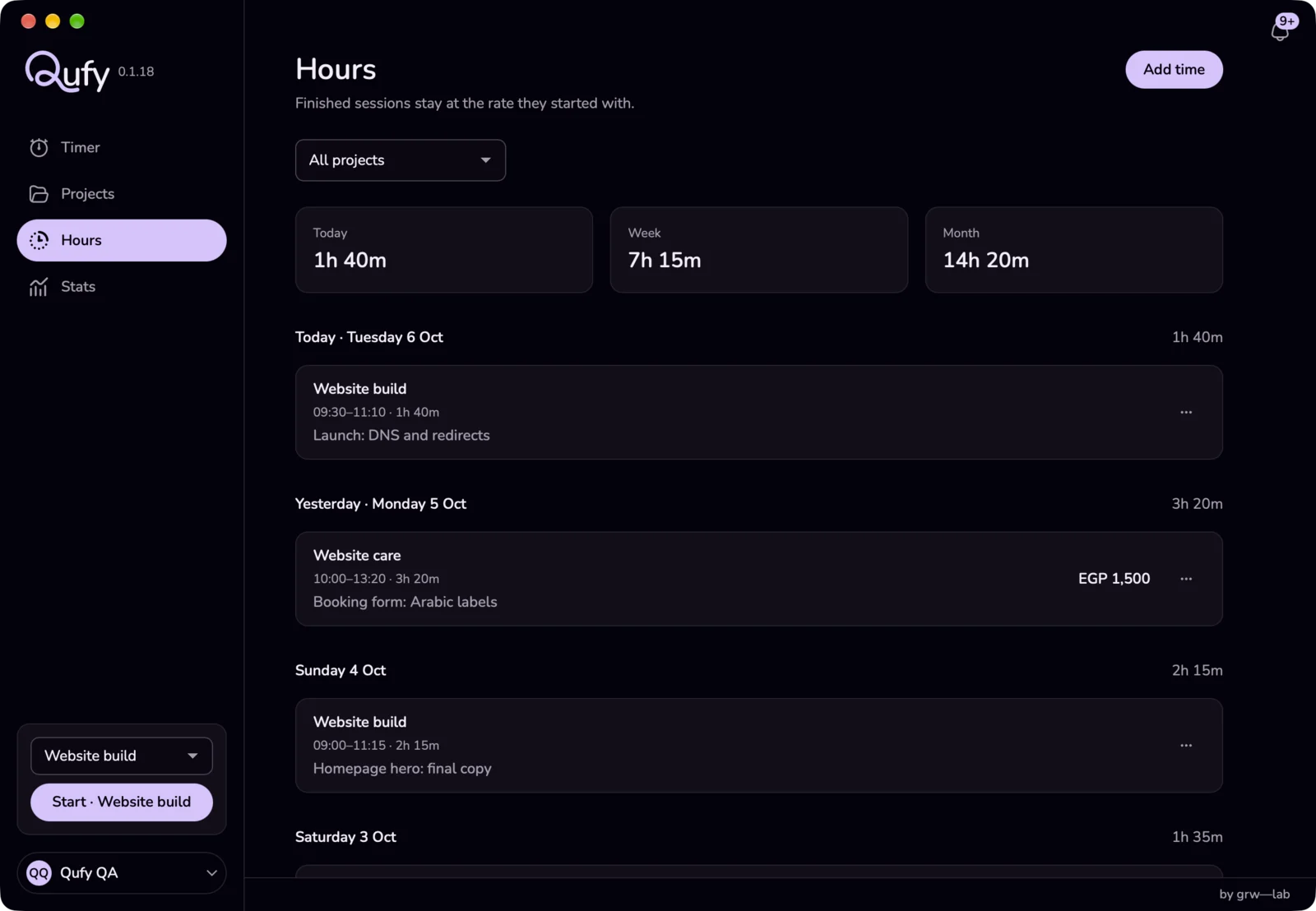Click the Website care session title

pyautogui.click(x=357, y=556)
